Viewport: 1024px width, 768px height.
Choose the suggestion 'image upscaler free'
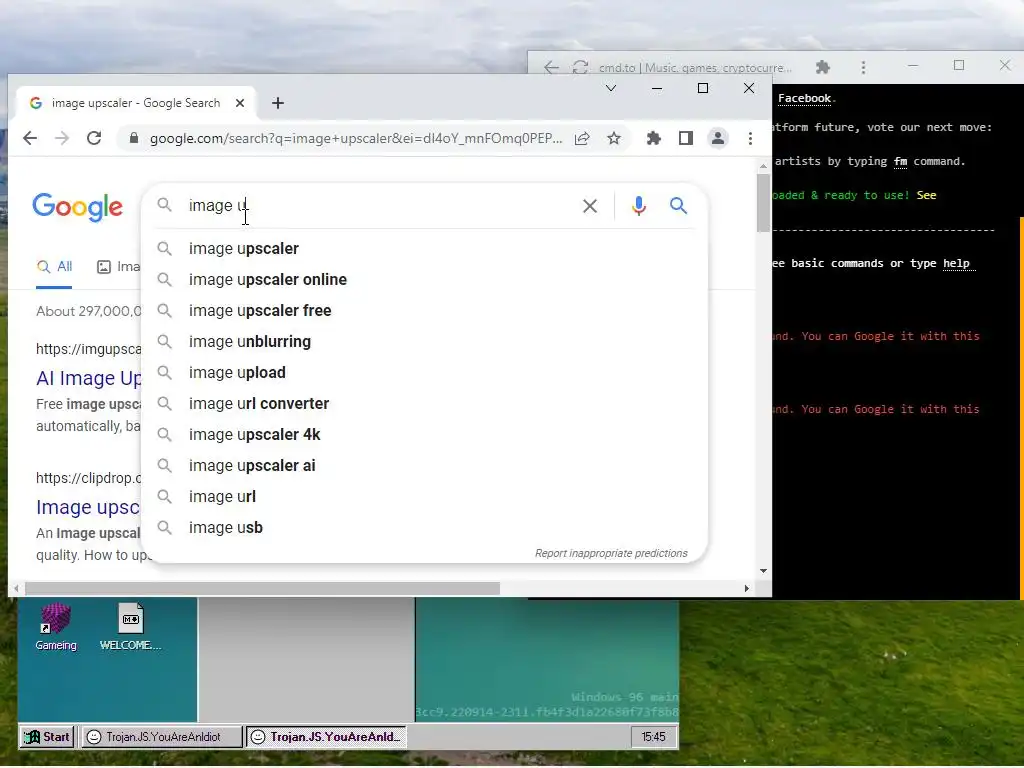point(424,311)
